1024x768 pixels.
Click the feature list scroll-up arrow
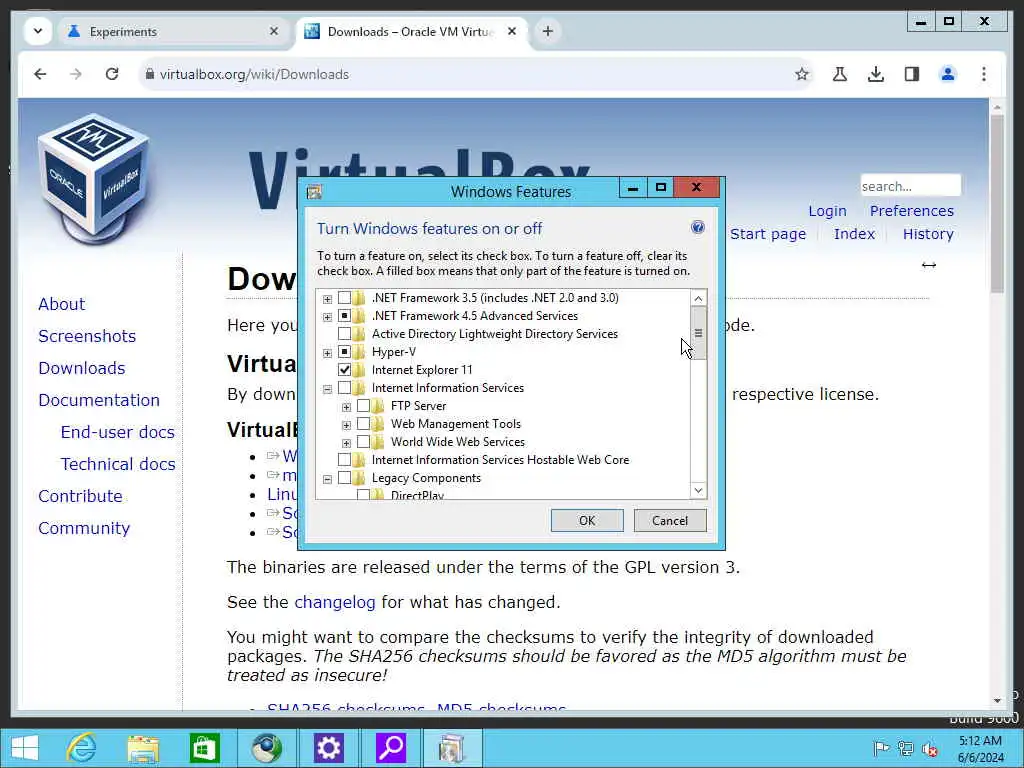click(698, 298)
